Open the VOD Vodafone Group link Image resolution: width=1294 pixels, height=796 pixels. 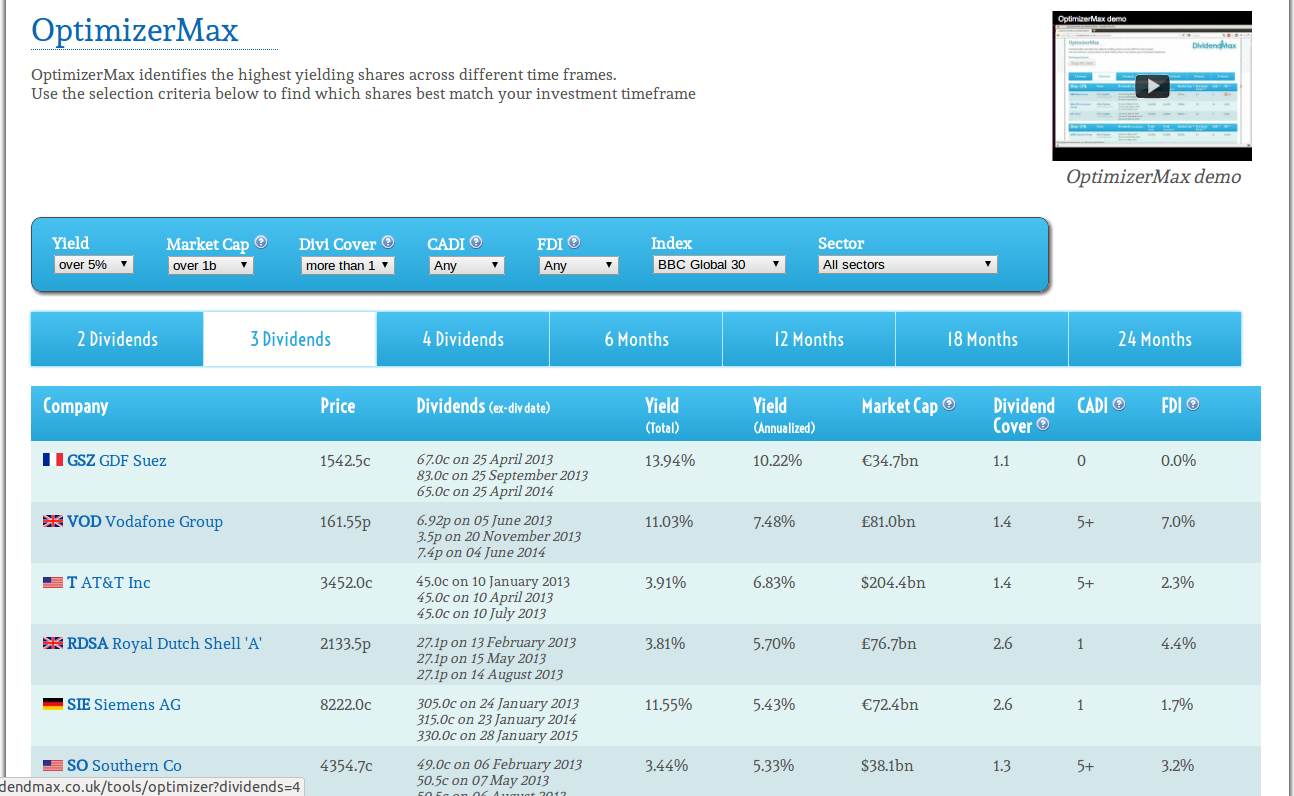(145, 521)
